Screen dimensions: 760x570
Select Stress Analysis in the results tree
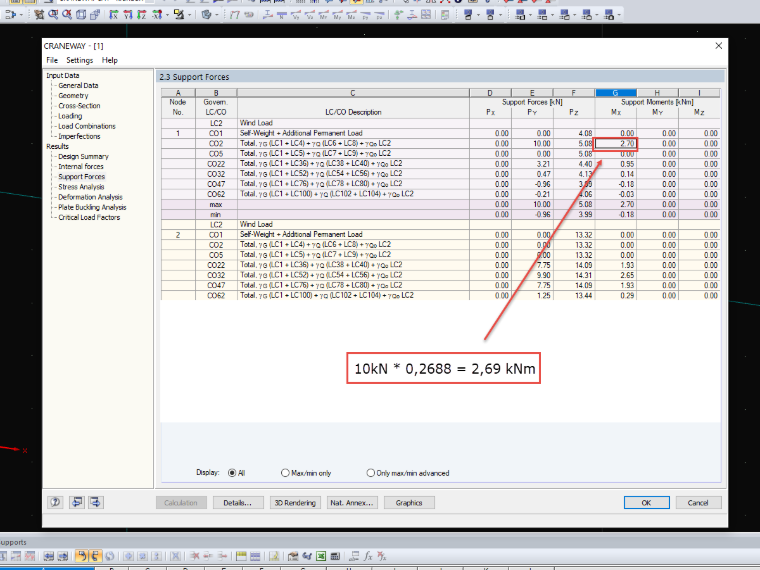pyautogui.click(x=81, y=187)
